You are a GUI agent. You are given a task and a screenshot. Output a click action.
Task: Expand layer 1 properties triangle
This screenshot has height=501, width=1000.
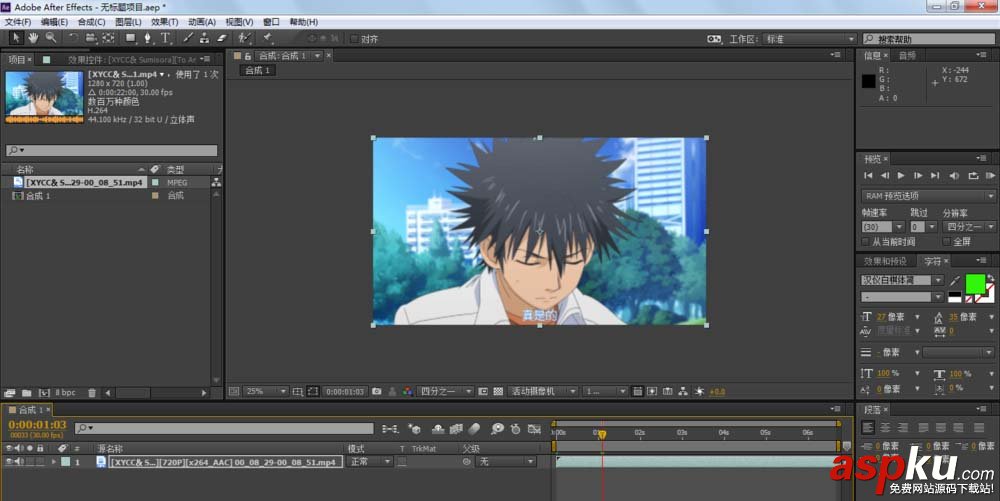[x=54, y=461]
